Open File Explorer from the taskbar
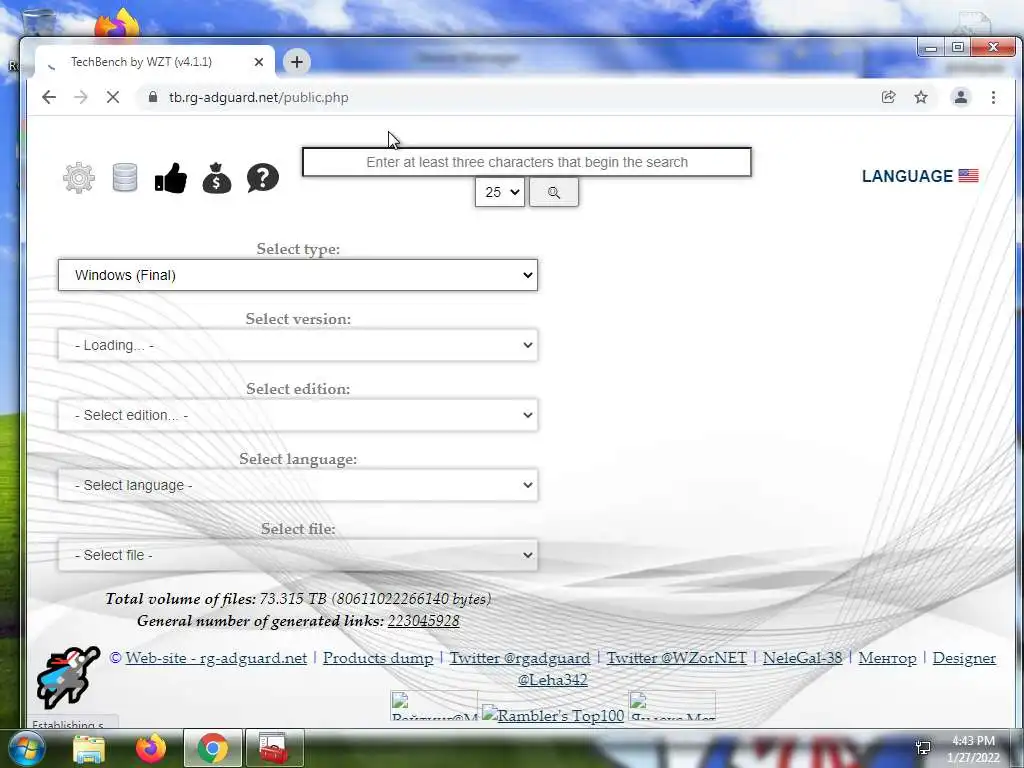 pos(89,748)
